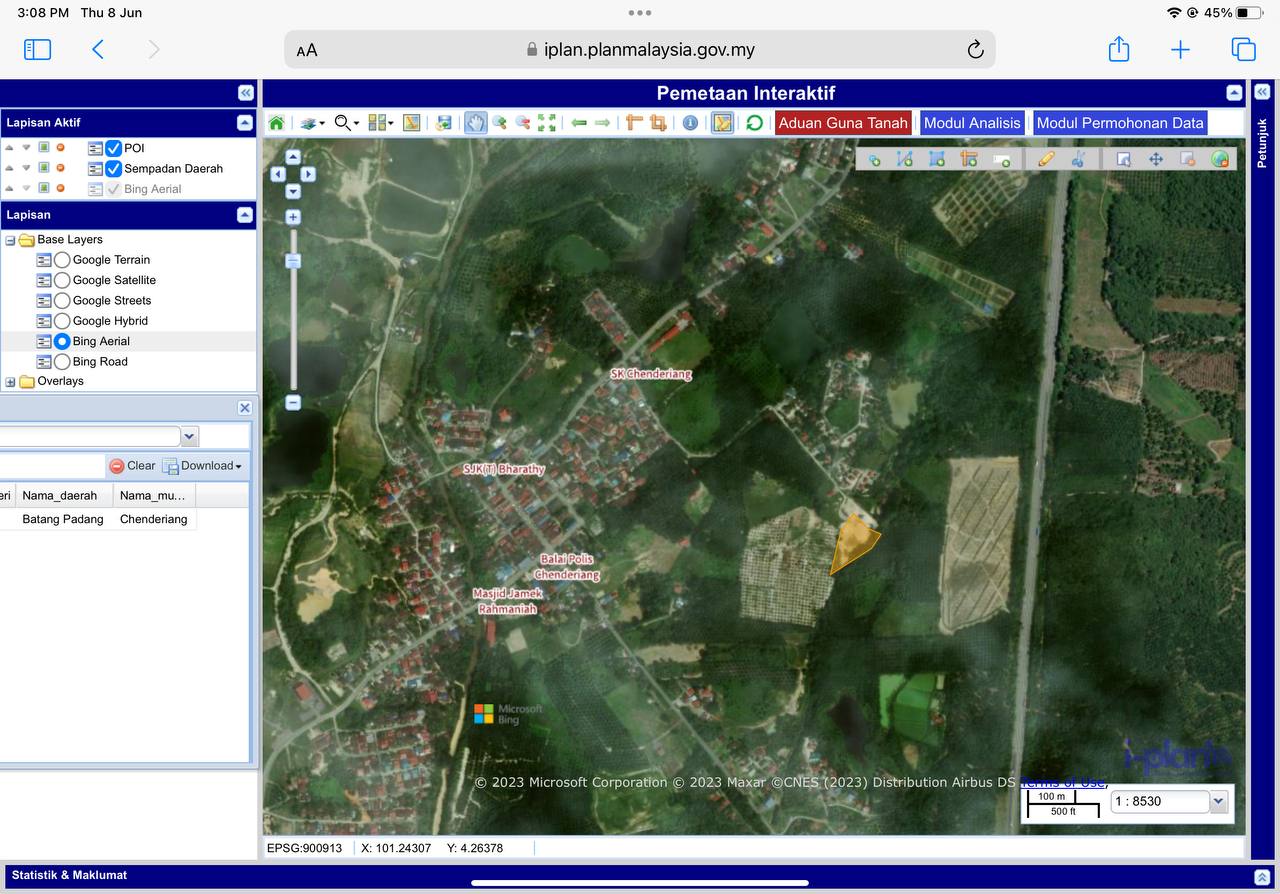Open Modul Analisis
Screen dimensions: 1280x894
tap(971, 123)
